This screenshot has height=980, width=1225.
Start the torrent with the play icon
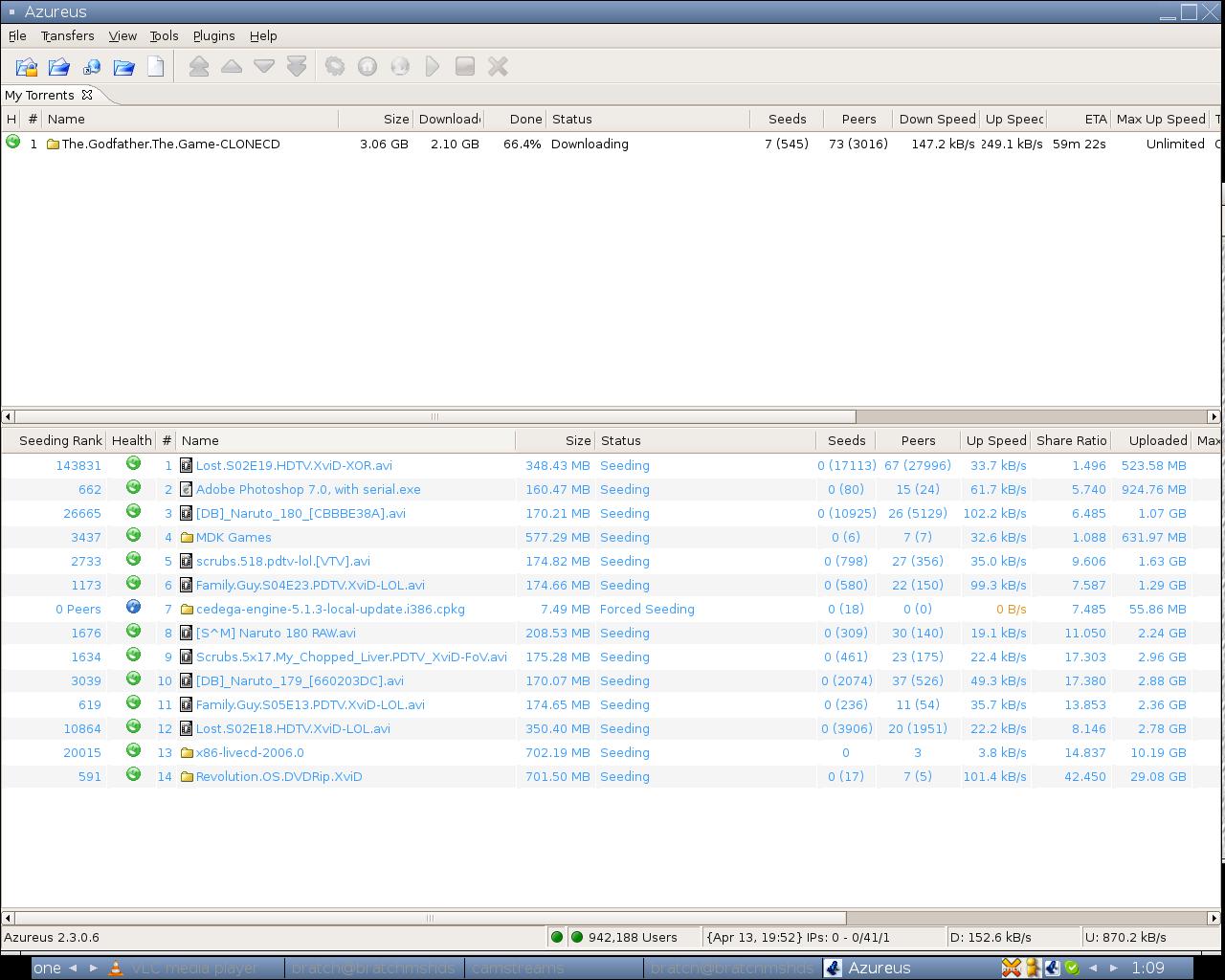433,66
